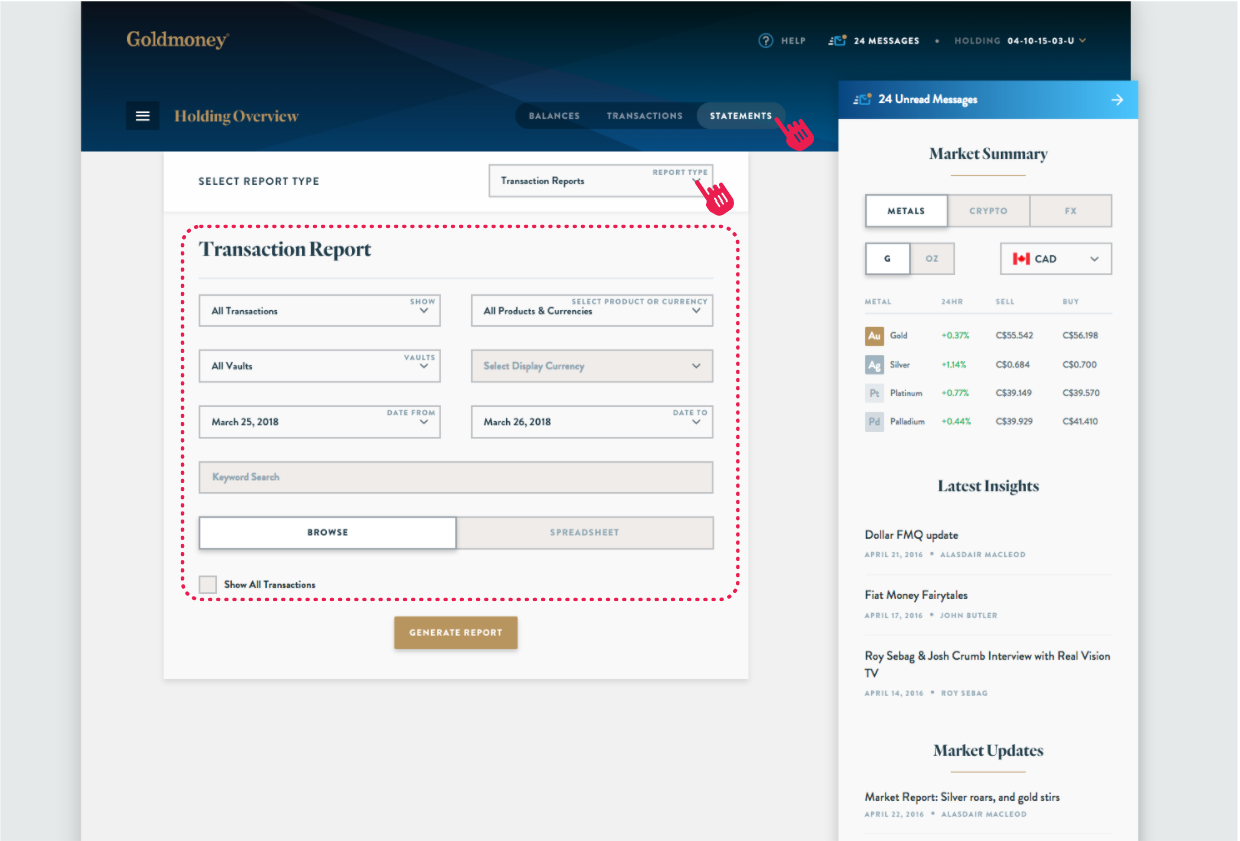Click the Platinum Pt metal icon
This screenshot has height=841, width=1240.
point(875,393)
